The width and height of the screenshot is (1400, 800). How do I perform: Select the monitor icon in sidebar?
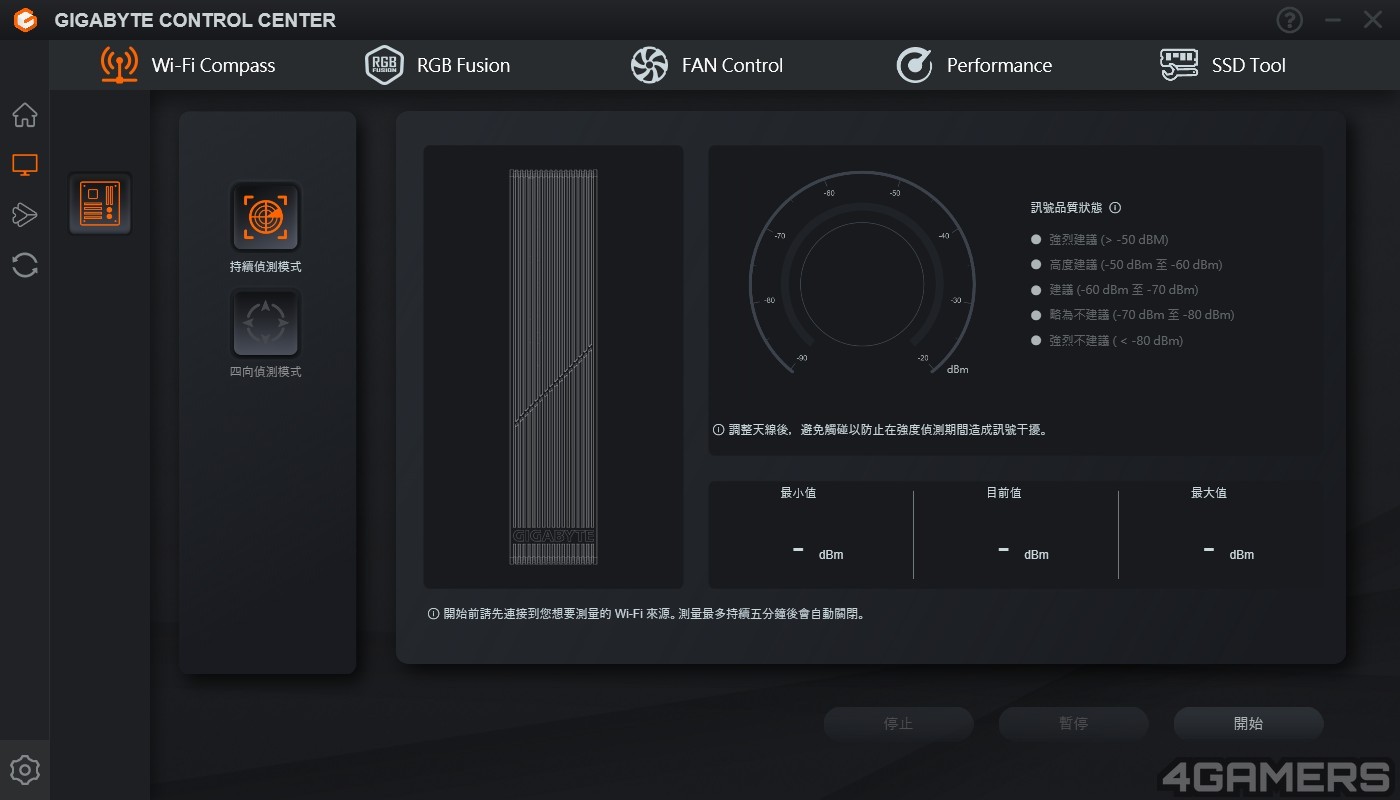(x=25, y=165)
